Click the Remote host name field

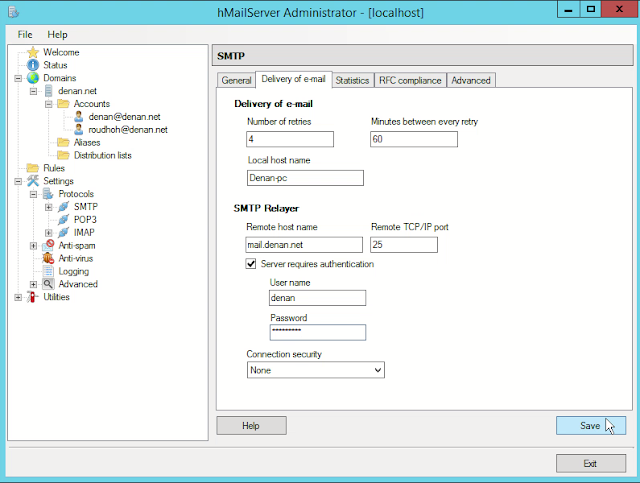click(x=304, y=245)
